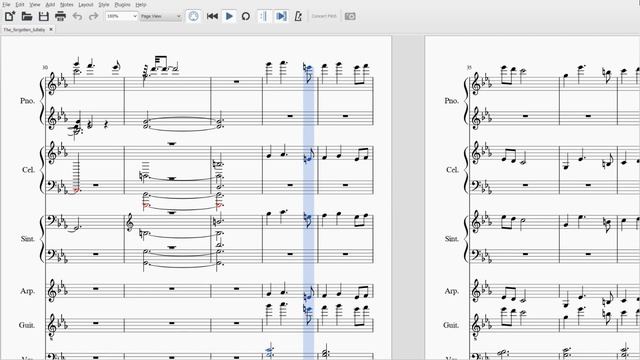Click the treble clef change in Sint. staff

coord(130,223)
